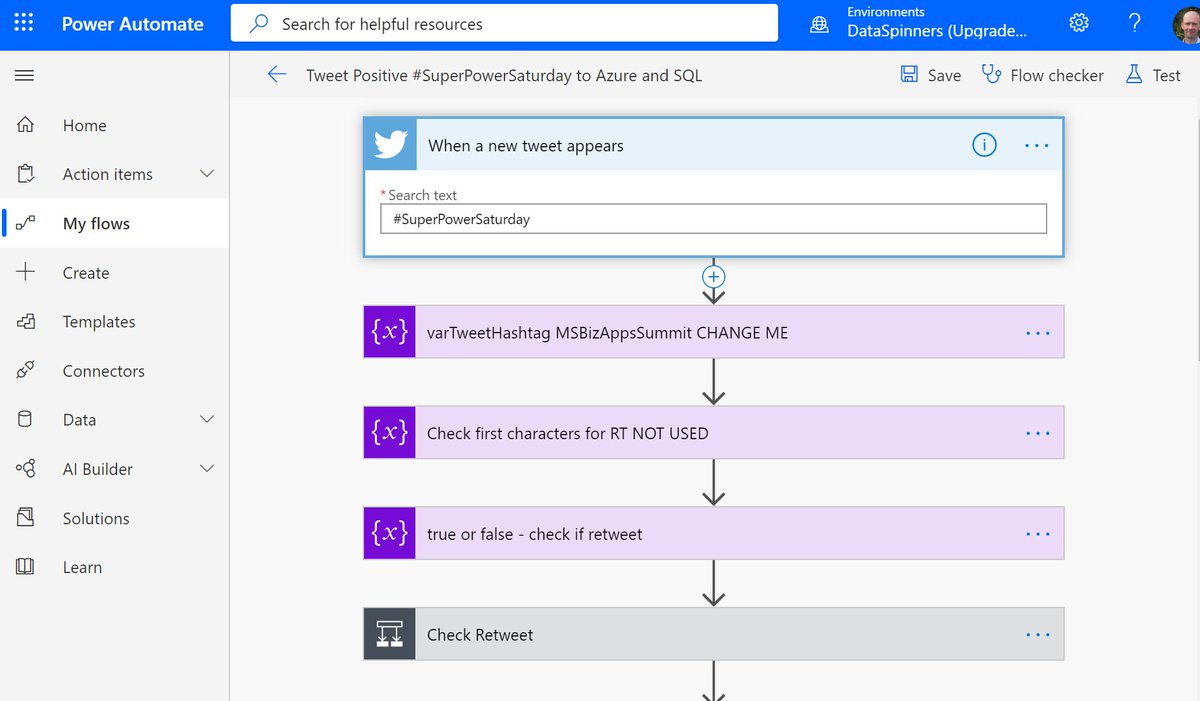Expand the Check Retweet condition card

tap(713, 634)
